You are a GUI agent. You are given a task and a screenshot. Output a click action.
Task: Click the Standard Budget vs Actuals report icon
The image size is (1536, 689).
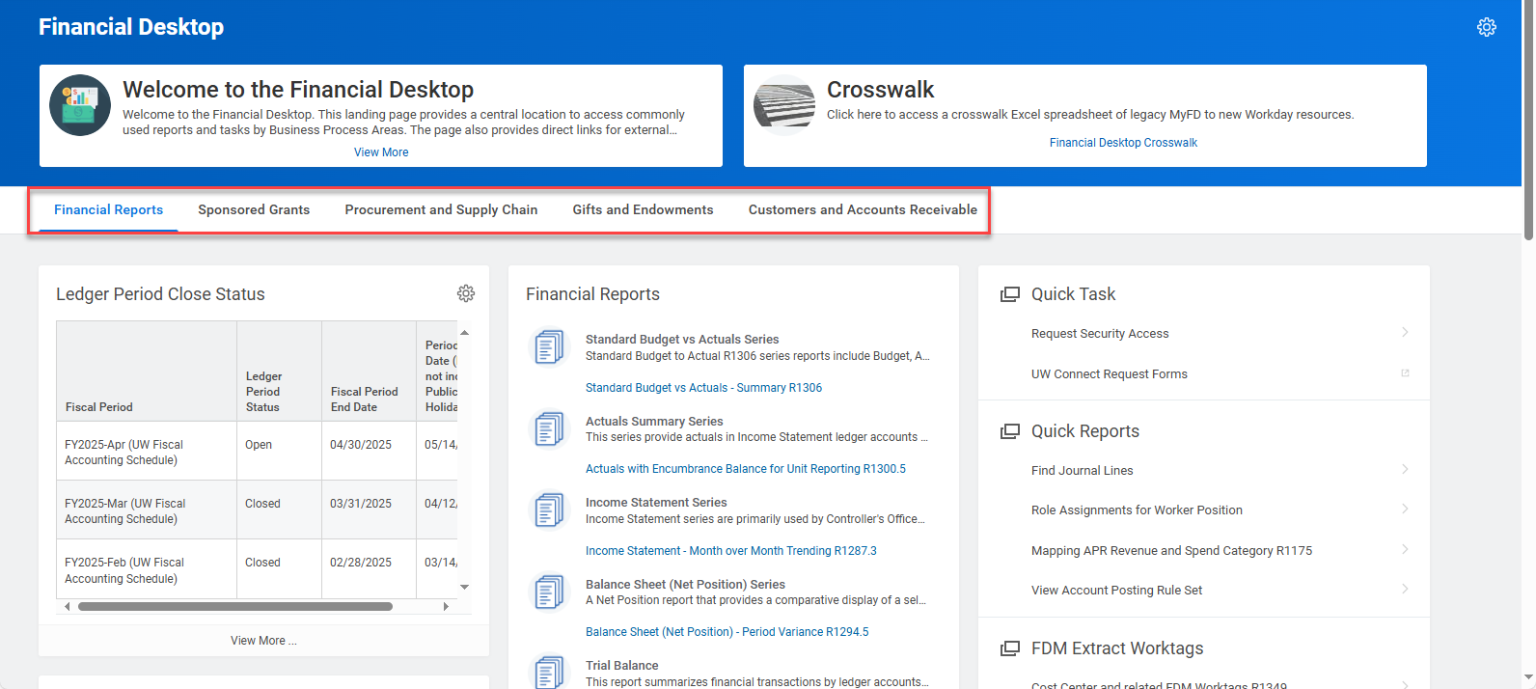(548, 346)
